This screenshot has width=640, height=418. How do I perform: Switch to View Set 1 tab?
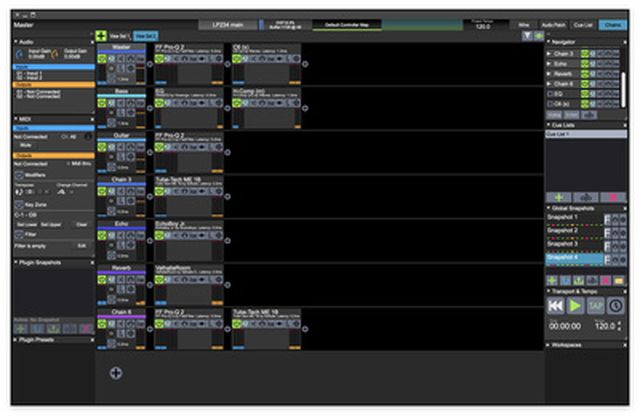(x=119, y=36)
